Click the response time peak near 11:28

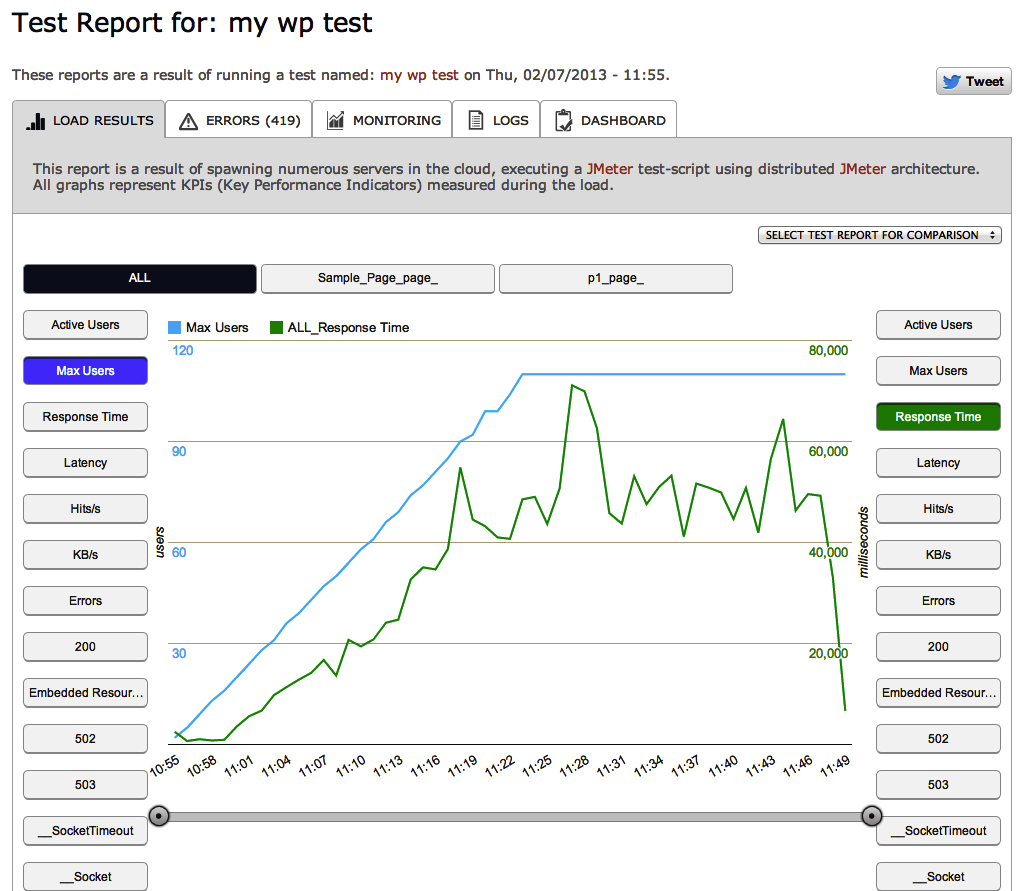pos(572,386)
